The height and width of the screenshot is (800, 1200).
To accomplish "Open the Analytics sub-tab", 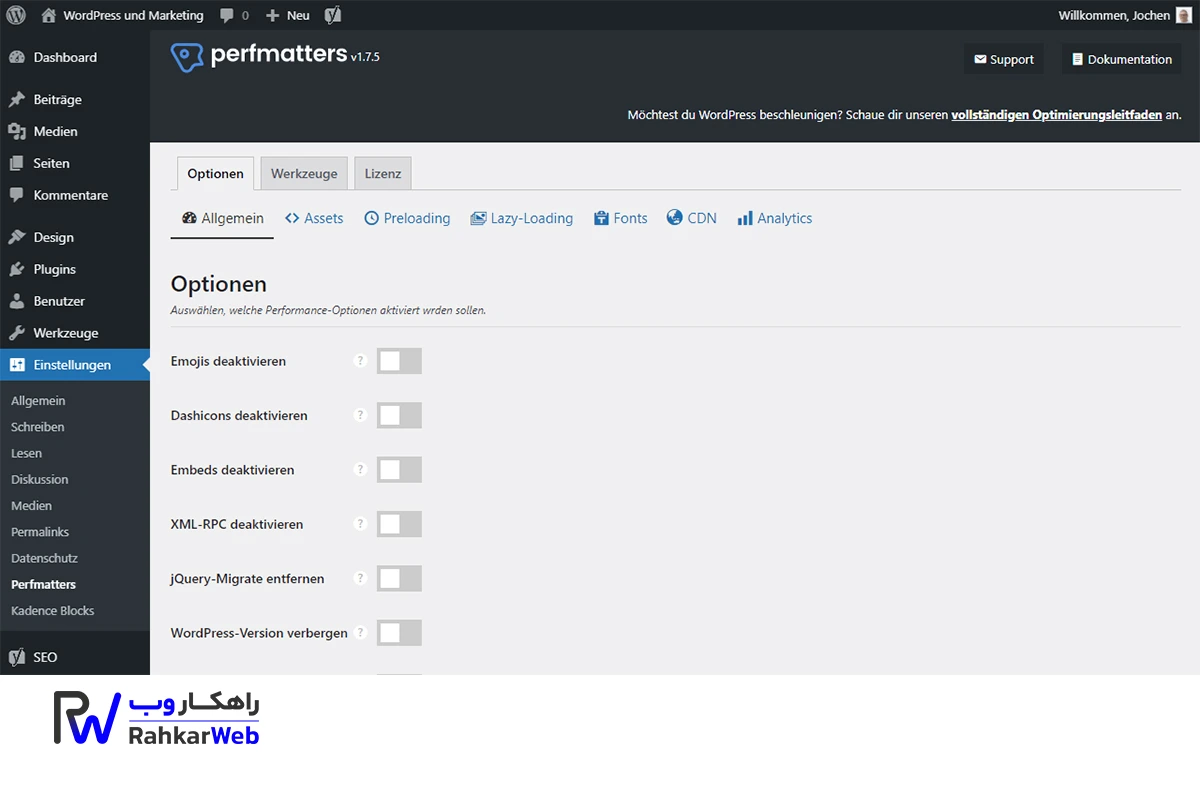I will 775,218.
